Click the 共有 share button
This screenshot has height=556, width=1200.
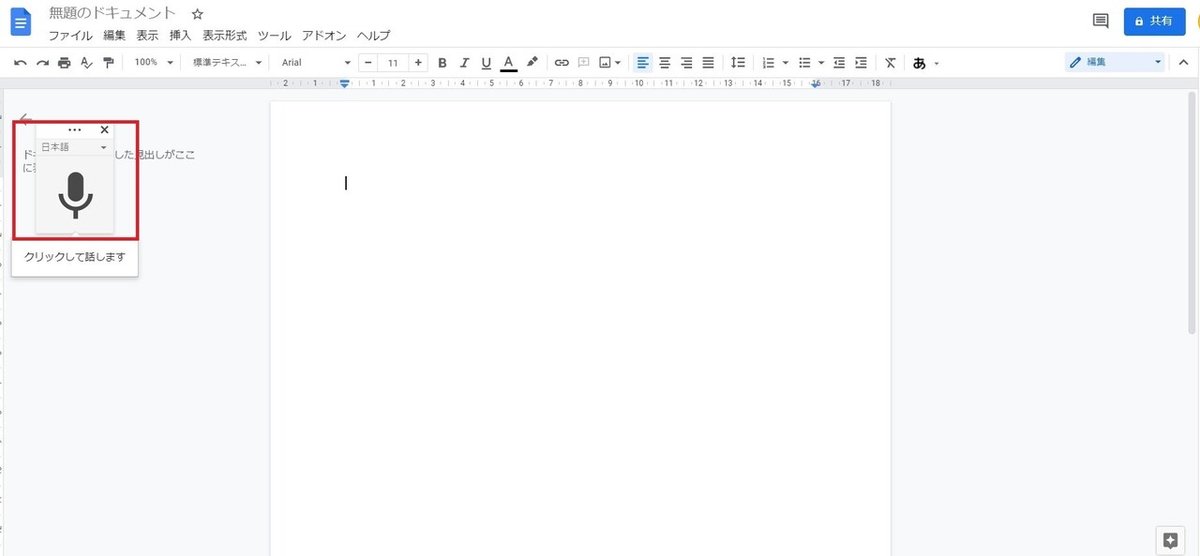pyautogui.click(x=1154, y=20)
